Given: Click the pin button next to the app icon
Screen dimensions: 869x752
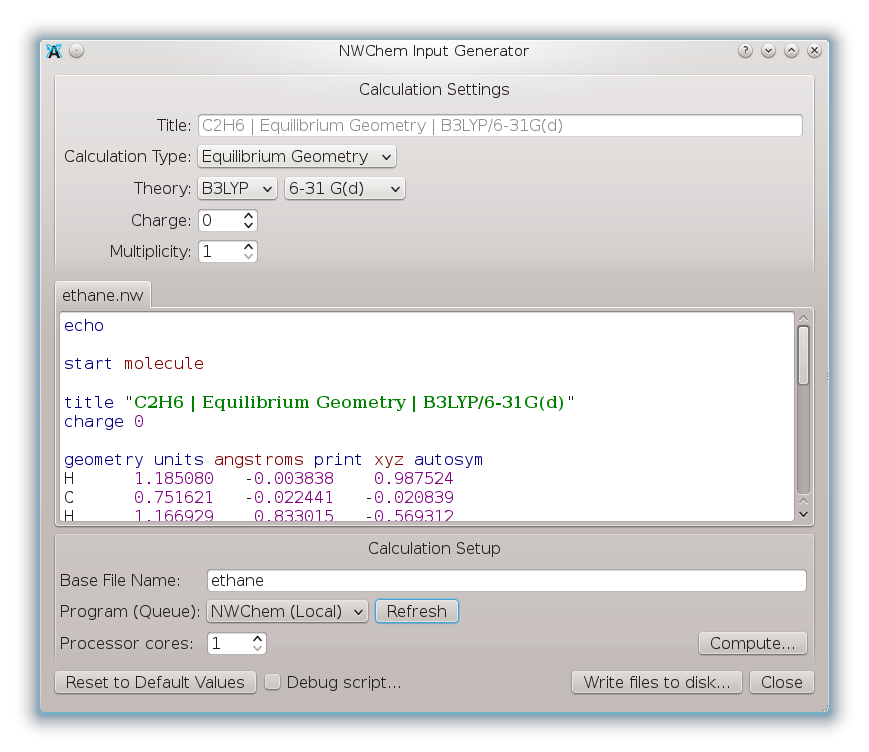Looking at the screenshot, I should coord(76,51).
